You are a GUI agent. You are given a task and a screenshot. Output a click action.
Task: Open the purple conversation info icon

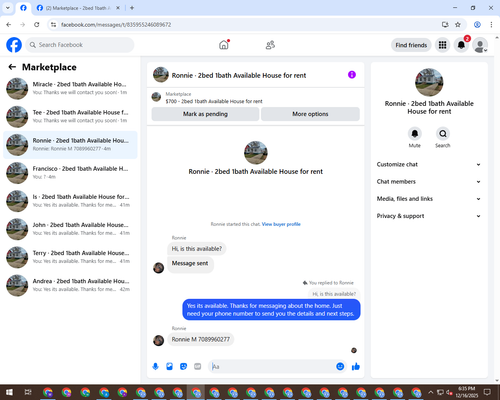pyautogui.click(x=352, y=75)
